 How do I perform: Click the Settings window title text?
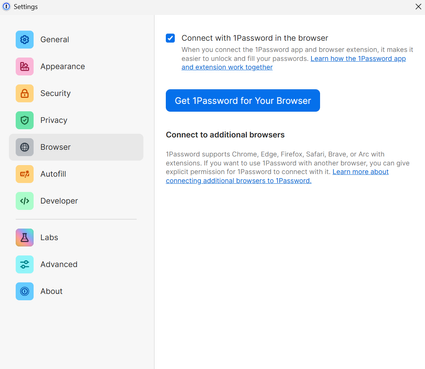[x=26, y=7]
